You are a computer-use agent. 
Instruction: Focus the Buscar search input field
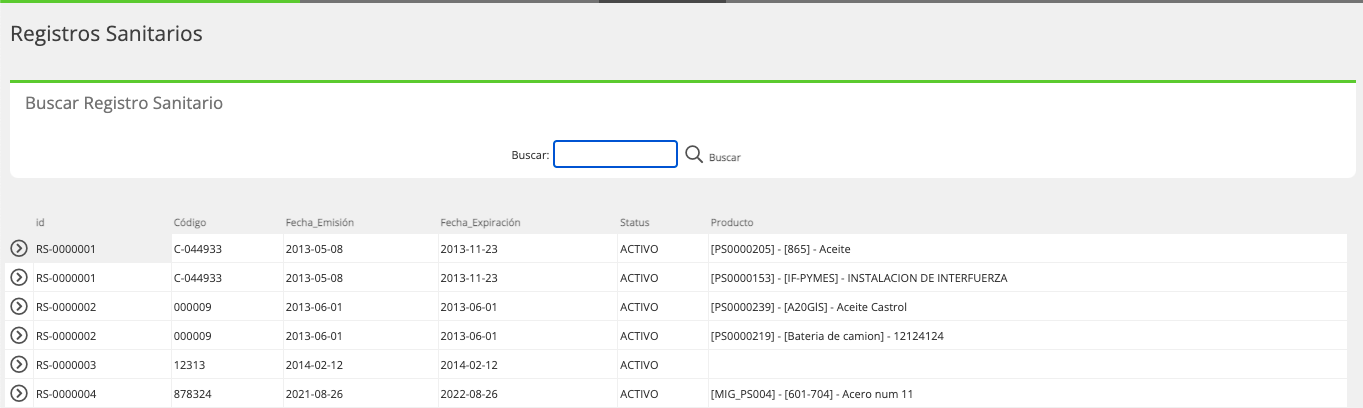click(x=615, y=154)
